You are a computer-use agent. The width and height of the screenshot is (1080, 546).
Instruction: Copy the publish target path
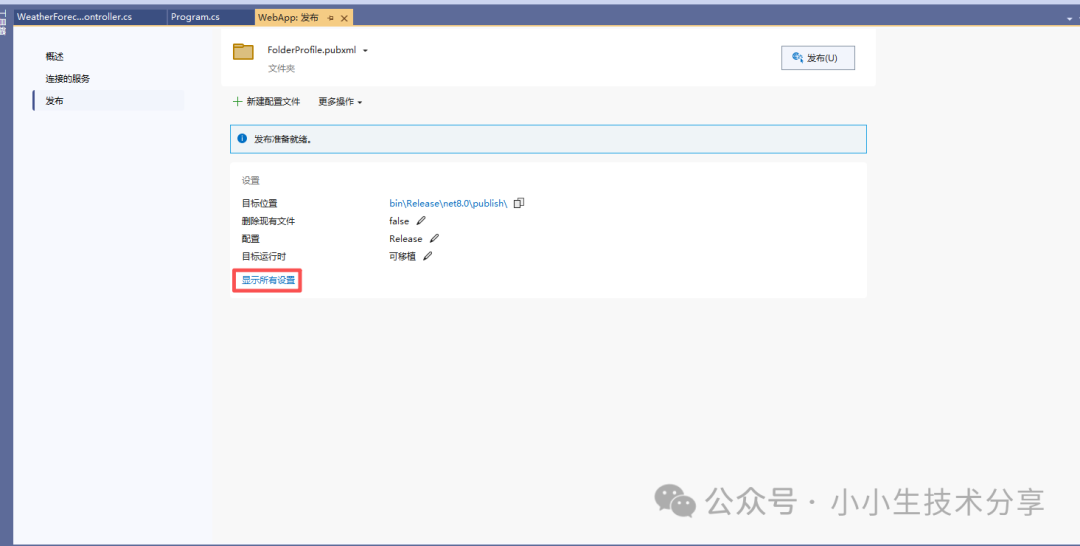click(519, 203)
